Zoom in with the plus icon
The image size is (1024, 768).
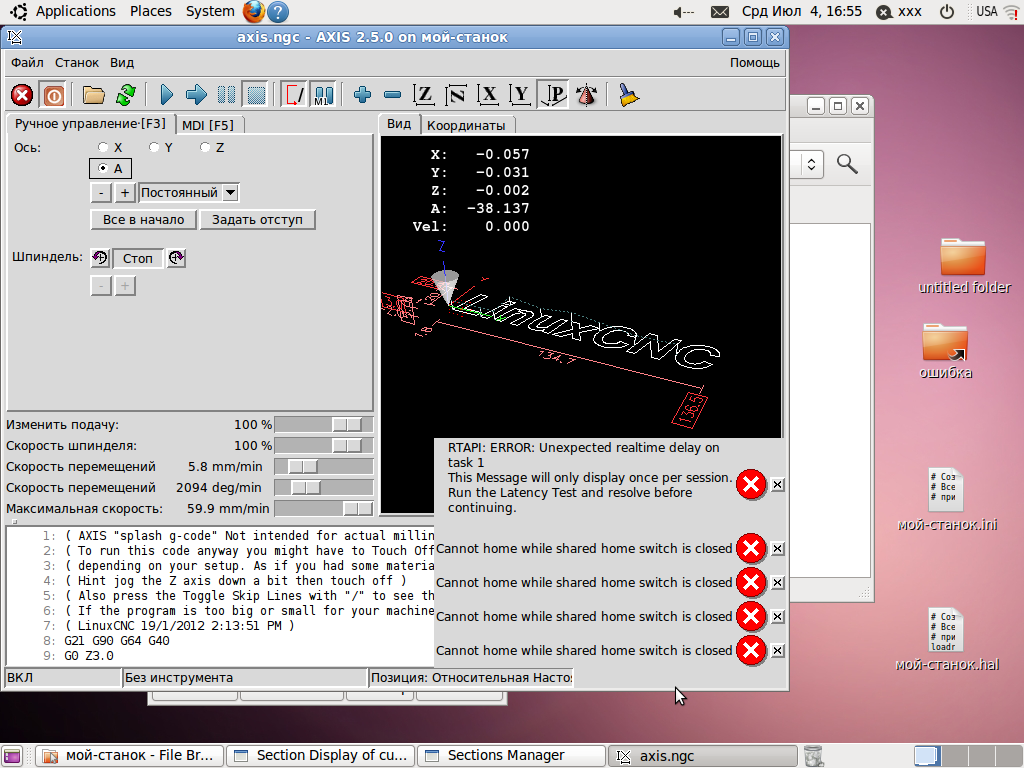pos(362,95)
